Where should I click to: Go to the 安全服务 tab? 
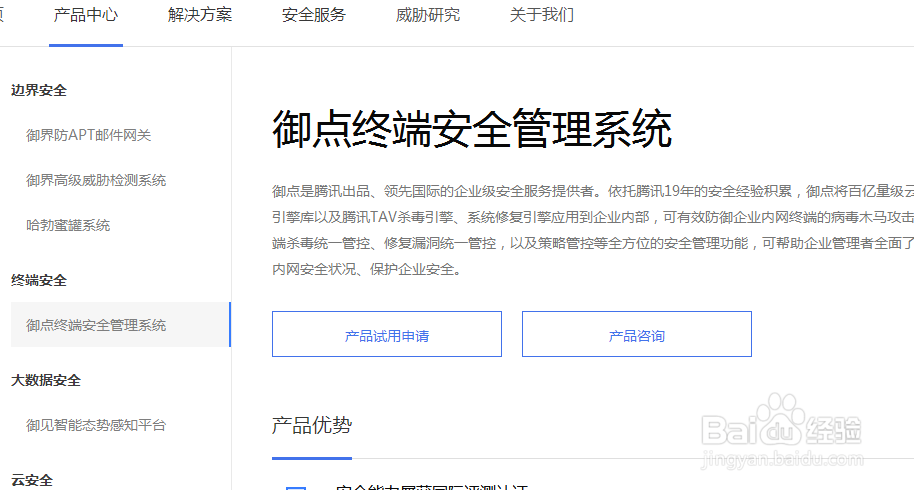[314, 15]
